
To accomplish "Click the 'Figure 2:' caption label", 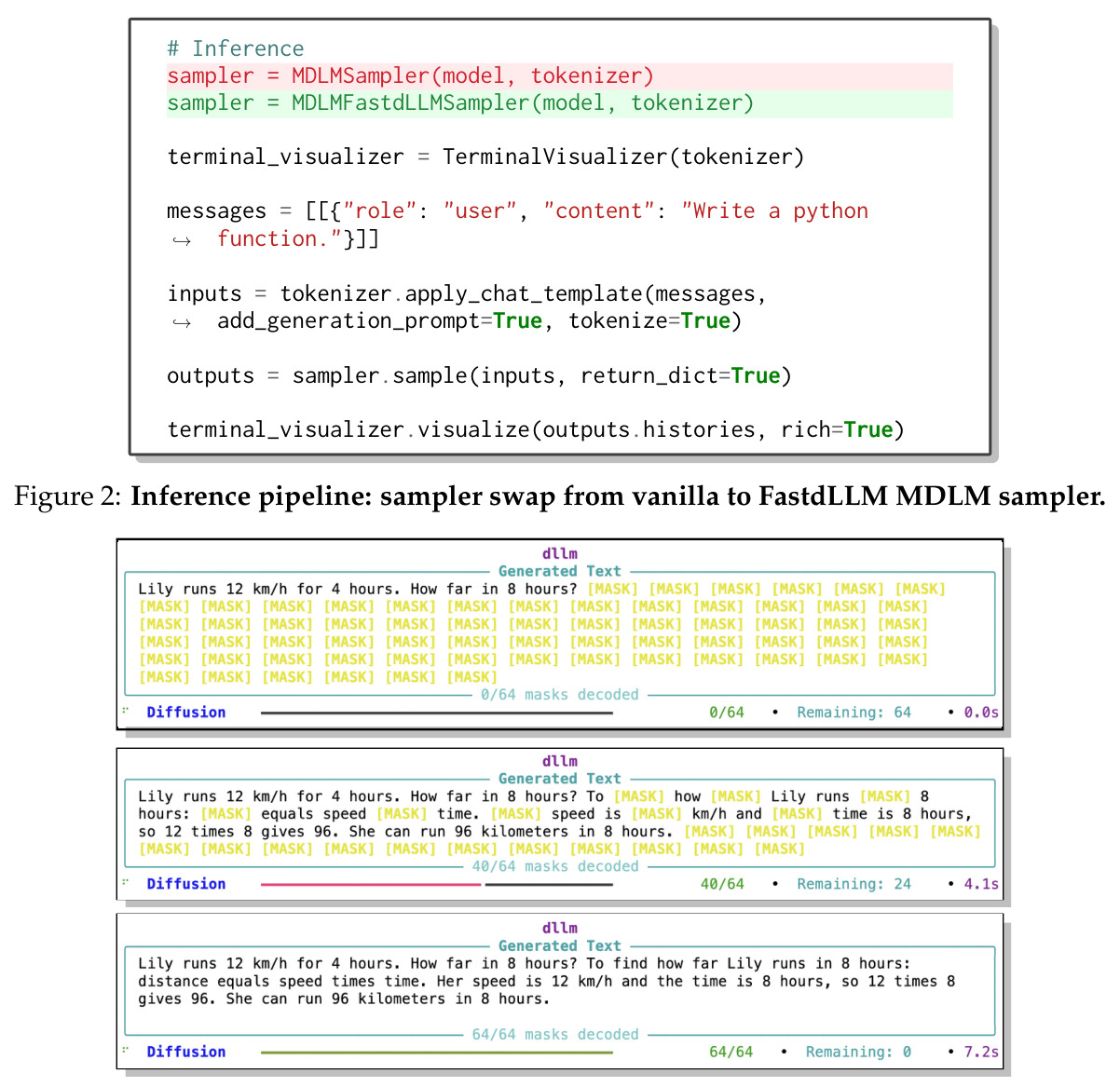I will (68, 496).
